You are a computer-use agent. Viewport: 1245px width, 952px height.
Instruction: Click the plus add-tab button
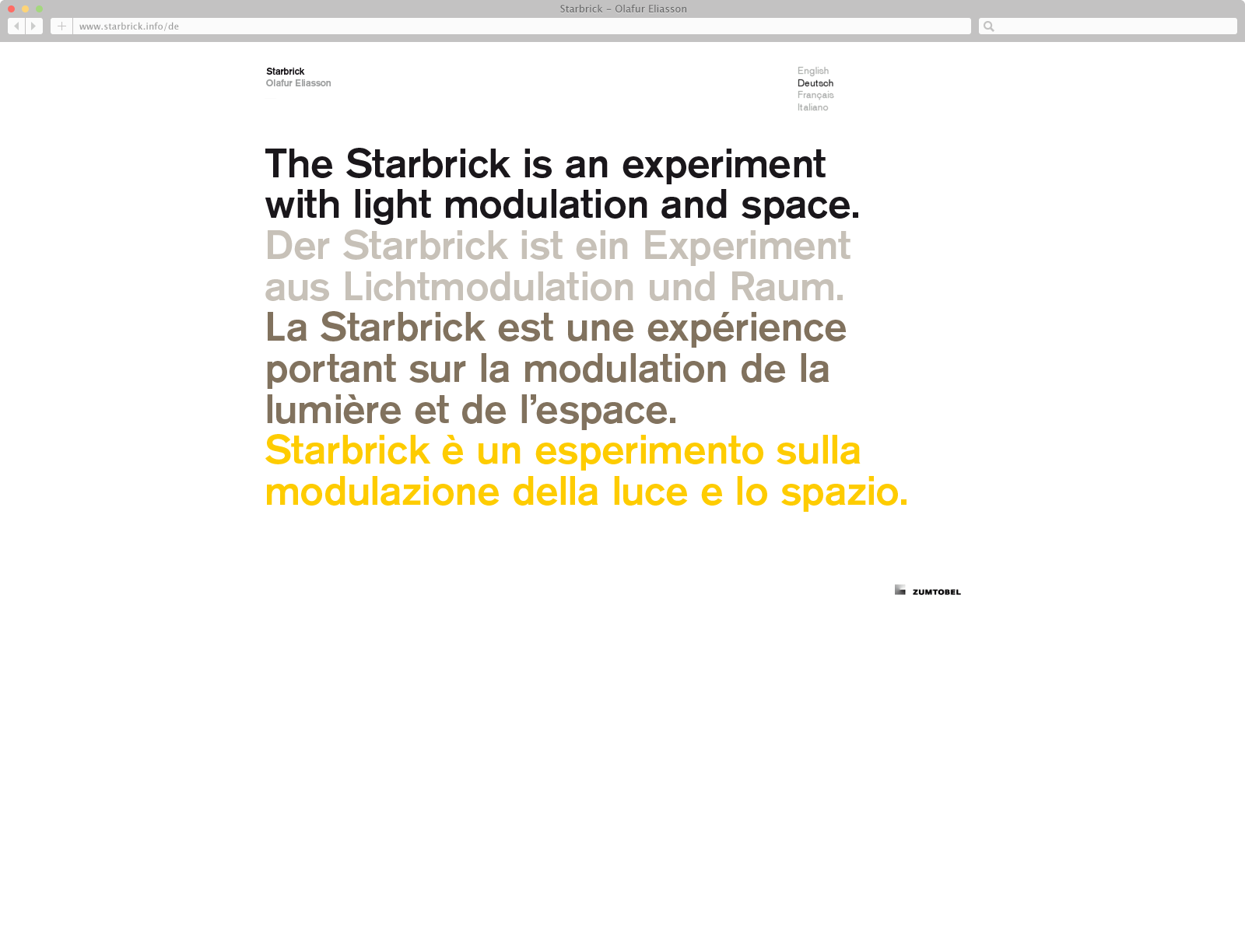click(61, 26)
